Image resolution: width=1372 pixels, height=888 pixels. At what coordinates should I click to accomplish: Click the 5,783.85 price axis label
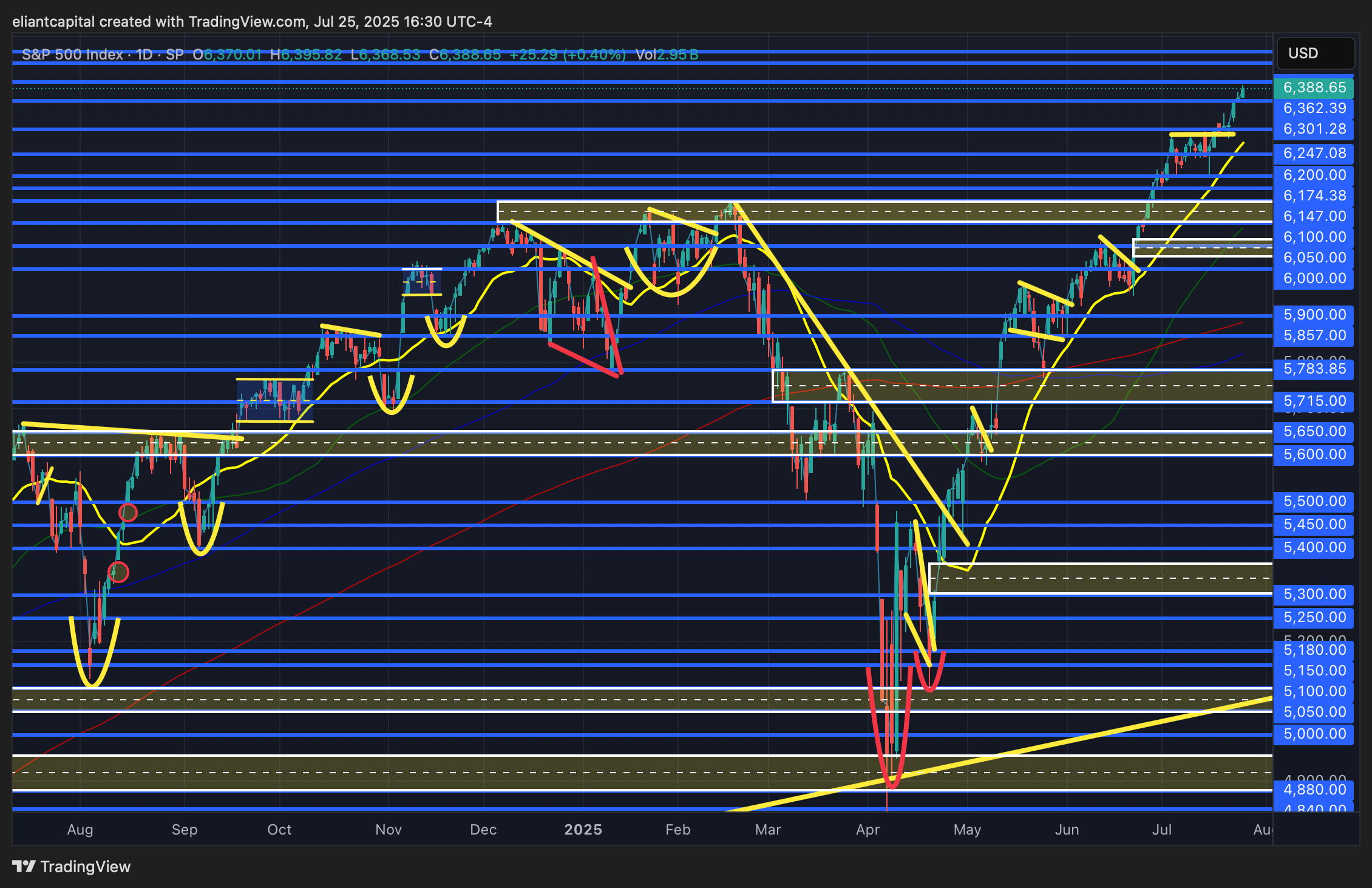click(x=1314, y=369)
